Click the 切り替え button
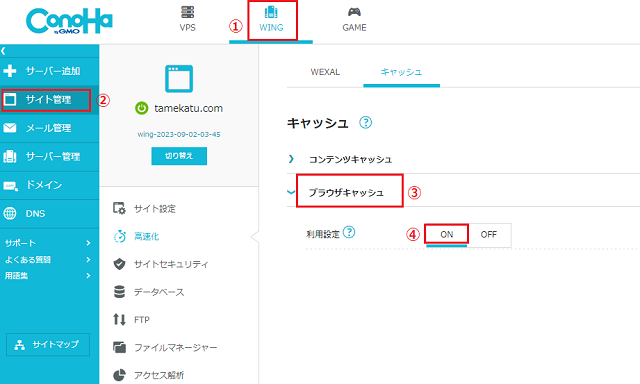 pyautogui.click(x=179, y=156)
